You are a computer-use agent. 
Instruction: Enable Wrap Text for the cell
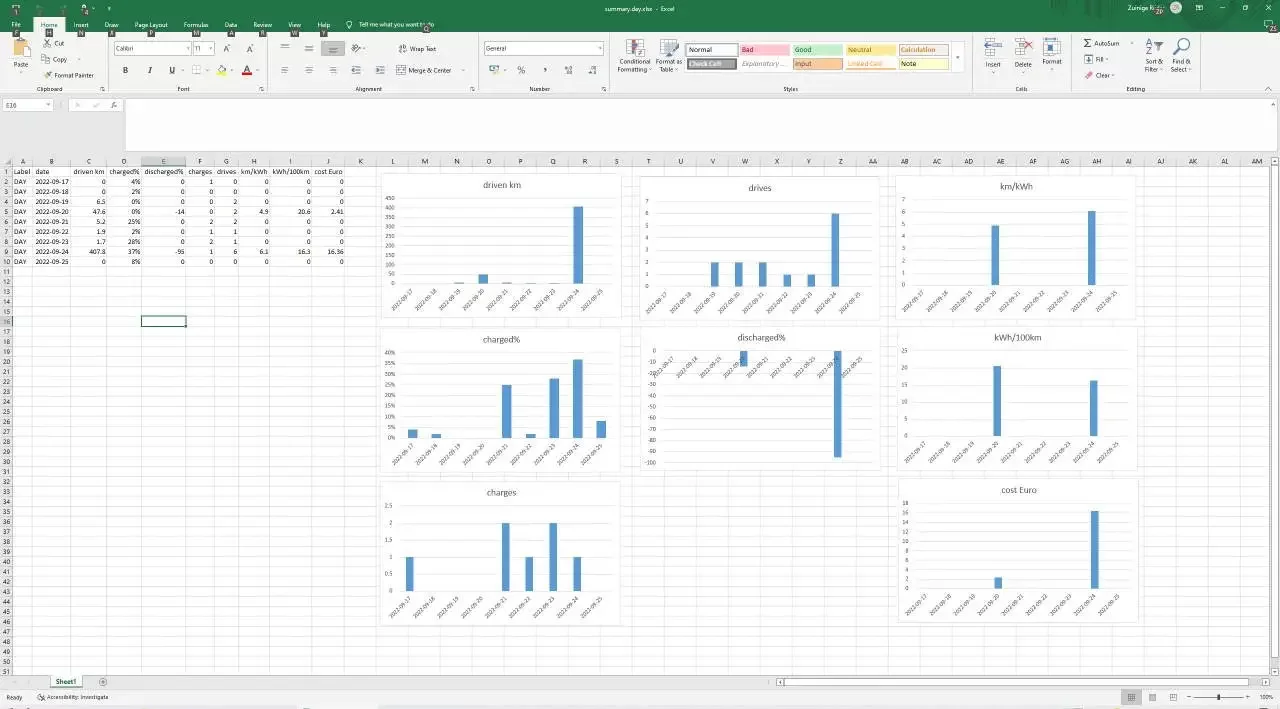tap(416, 48)
